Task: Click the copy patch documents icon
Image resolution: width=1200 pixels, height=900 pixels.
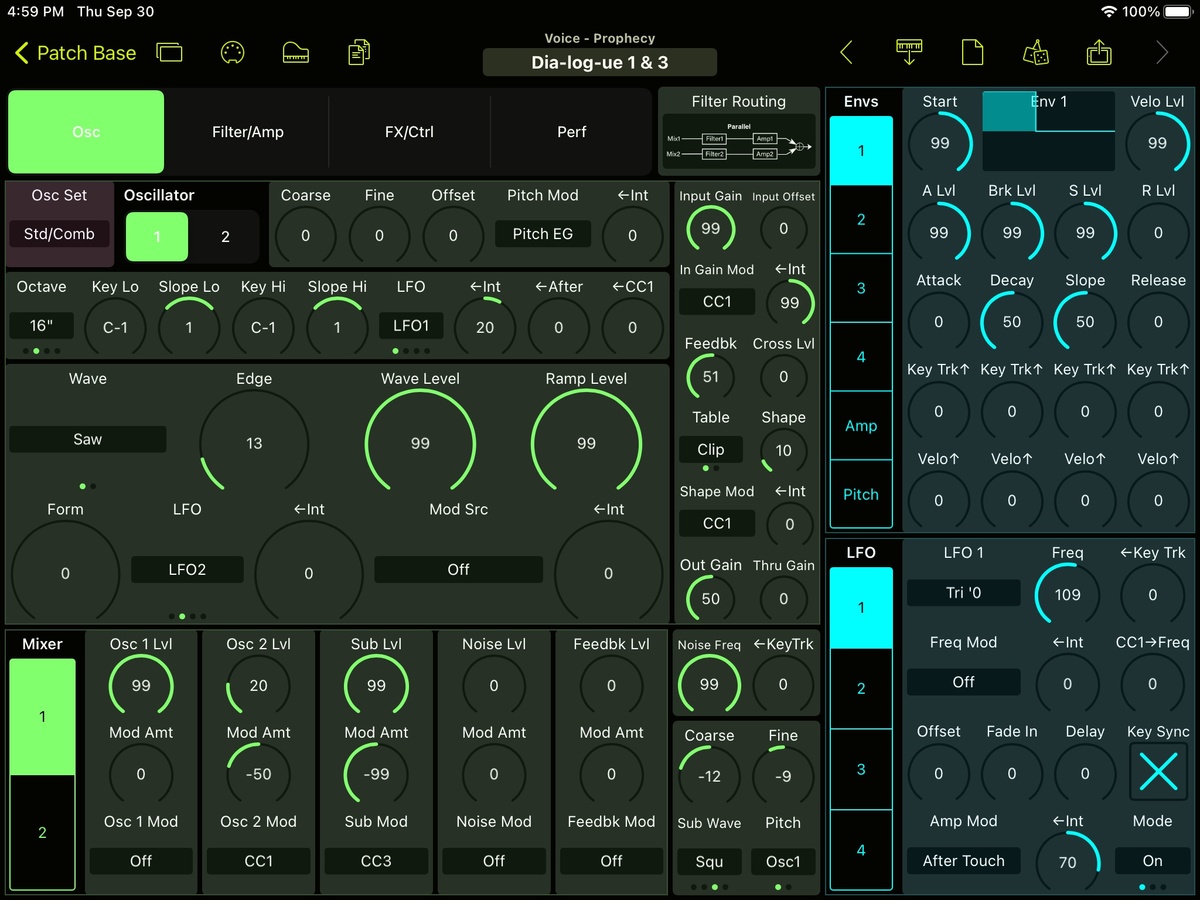Action: (357, 52)
